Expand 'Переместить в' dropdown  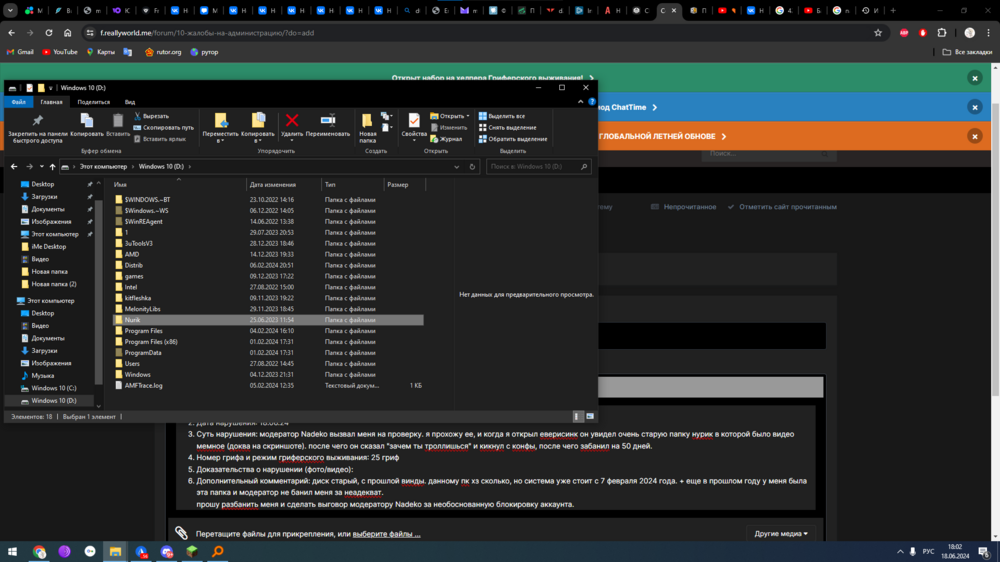(221, 140)
